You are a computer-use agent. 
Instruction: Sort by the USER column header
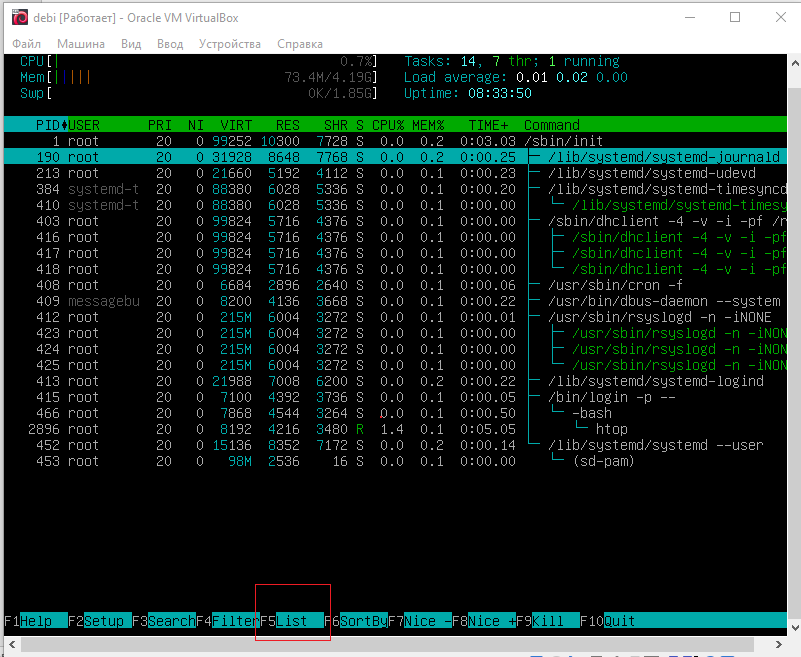pos(84,125)
